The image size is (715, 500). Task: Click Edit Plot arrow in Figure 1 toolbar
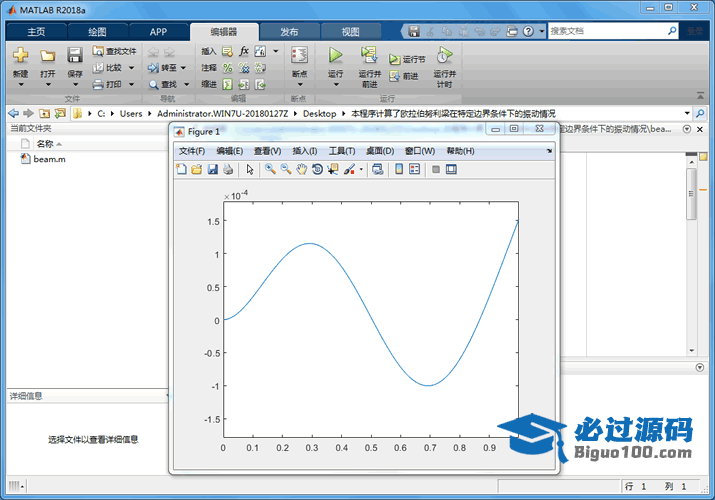(250, 169)
